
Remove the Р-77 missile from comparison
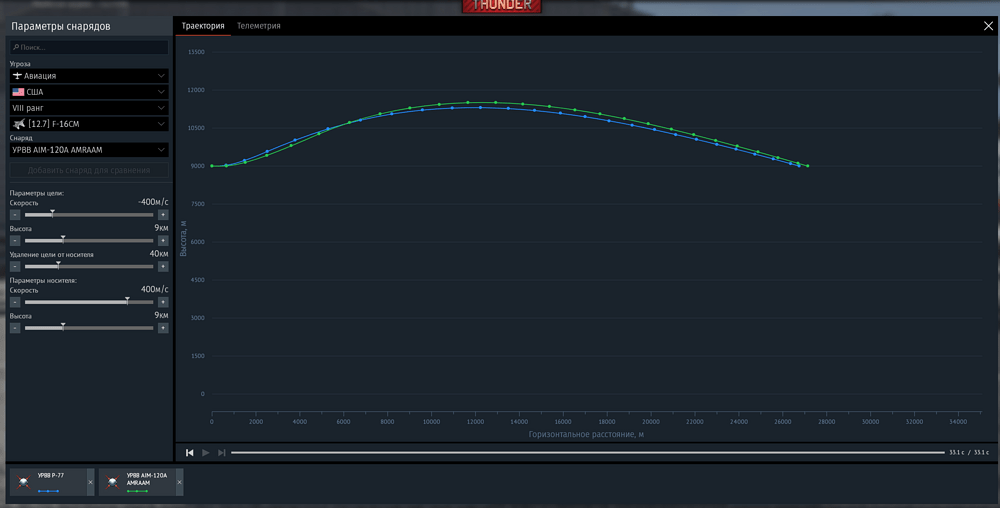coord(90,483)
